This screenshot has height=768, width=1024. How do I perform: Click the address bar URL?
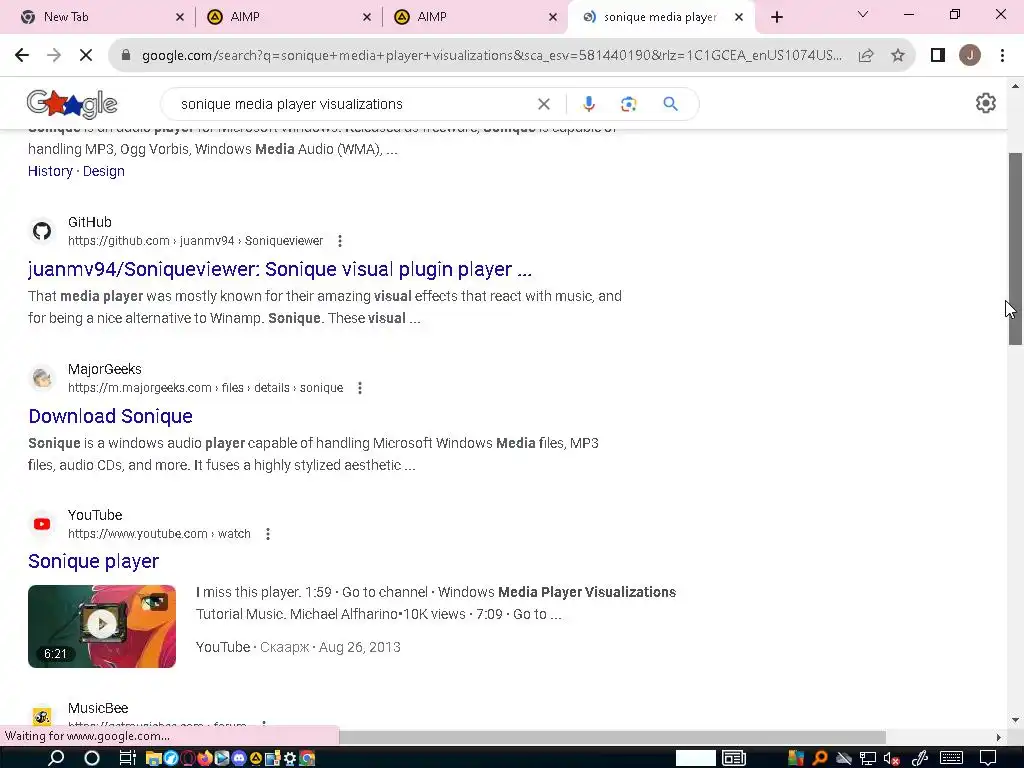point(491,56)
